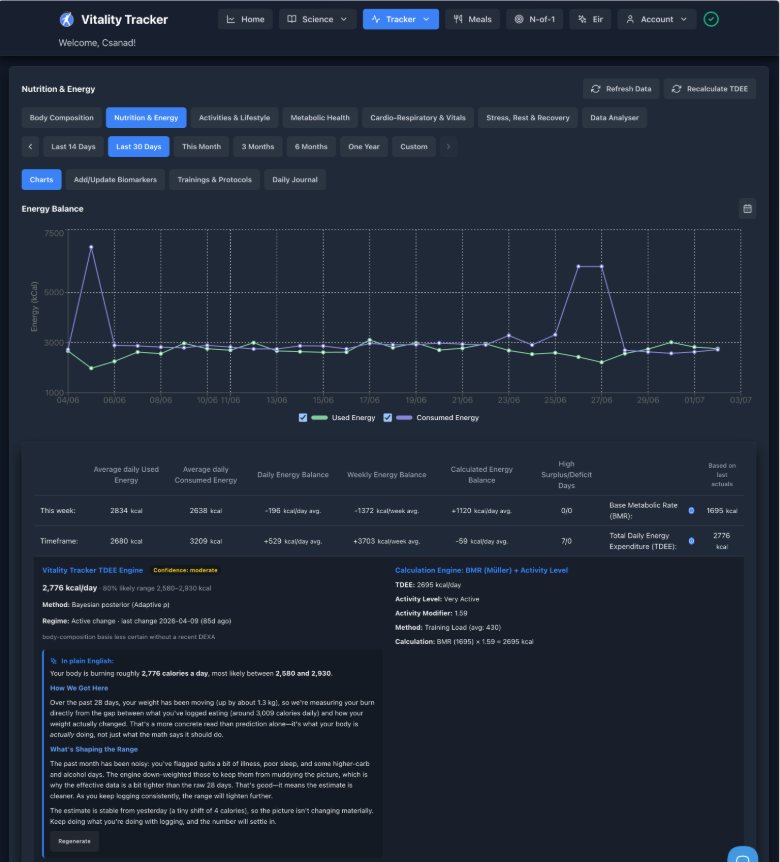Open the Daily Journal sub-tab
The height and width of the screenshot is (862, 780).
(295, 180)
